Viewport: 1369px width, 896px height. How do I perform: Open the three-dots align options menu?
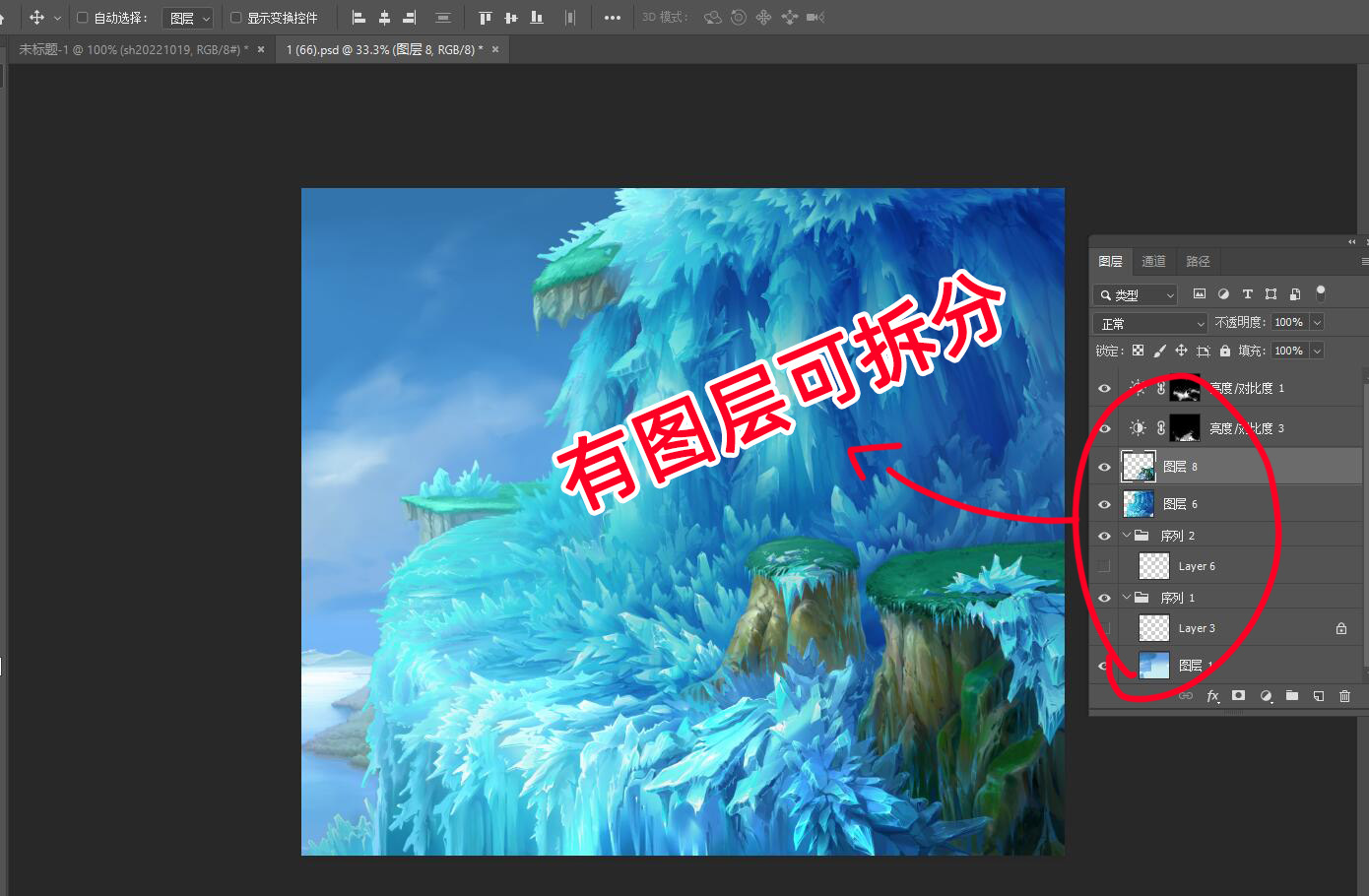[613, 18]
